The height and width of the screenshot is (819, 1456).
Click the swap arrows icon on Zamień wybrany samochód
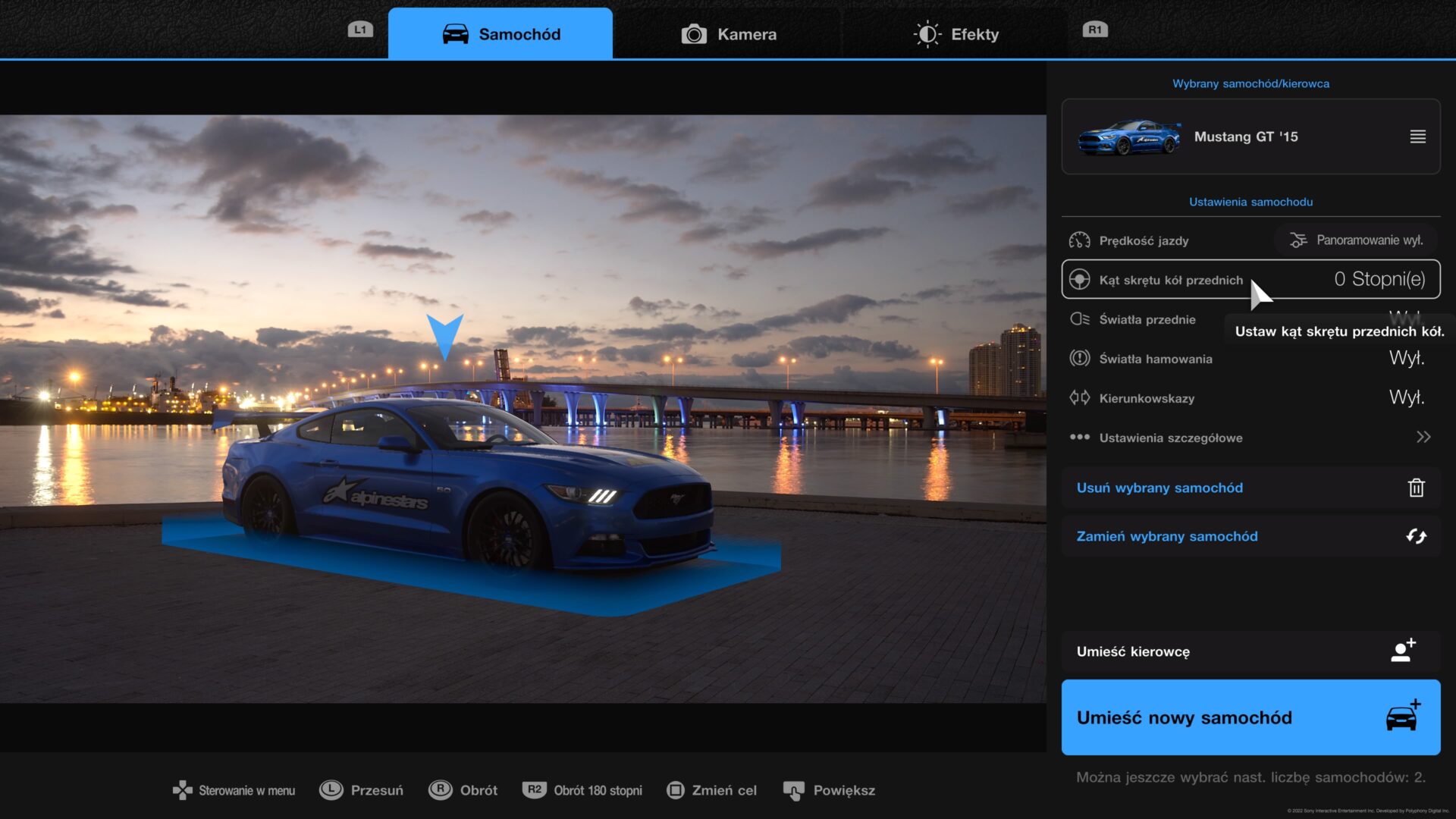click(x=1416, y=536)
